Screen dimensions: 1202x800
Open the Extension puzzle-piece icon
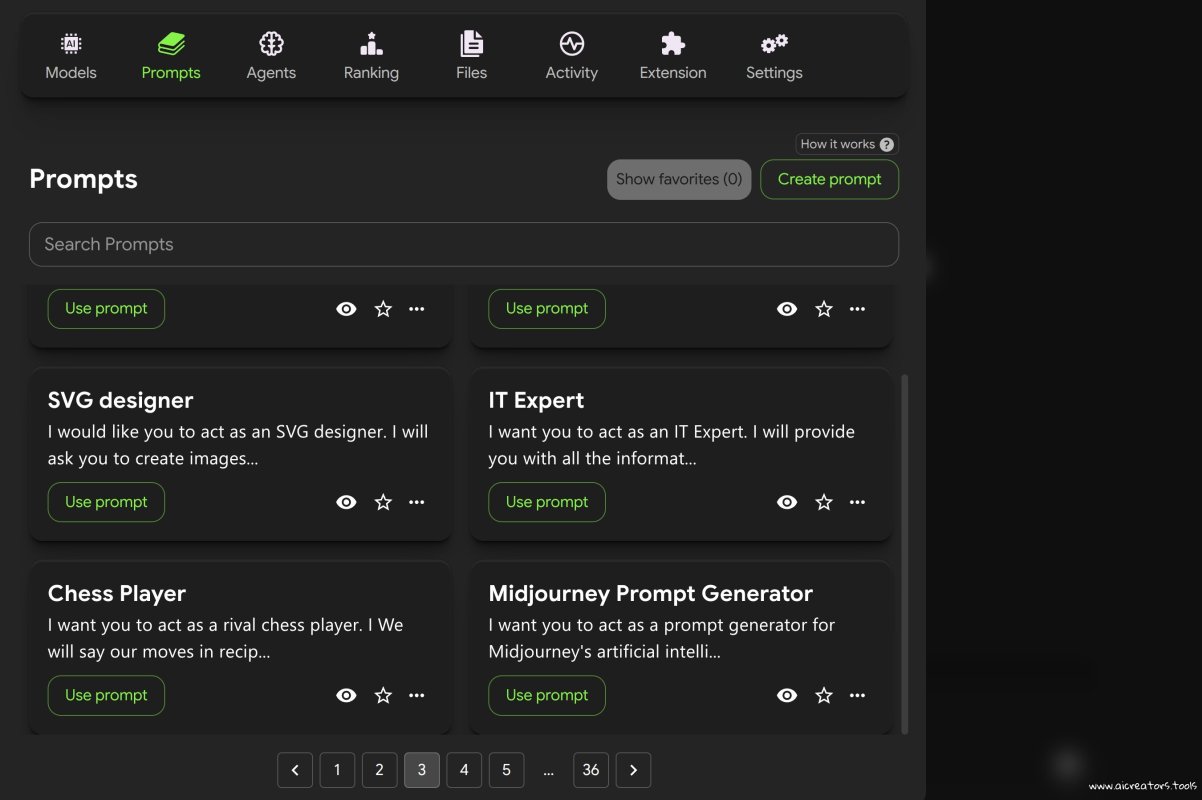[x=672, y=43]
